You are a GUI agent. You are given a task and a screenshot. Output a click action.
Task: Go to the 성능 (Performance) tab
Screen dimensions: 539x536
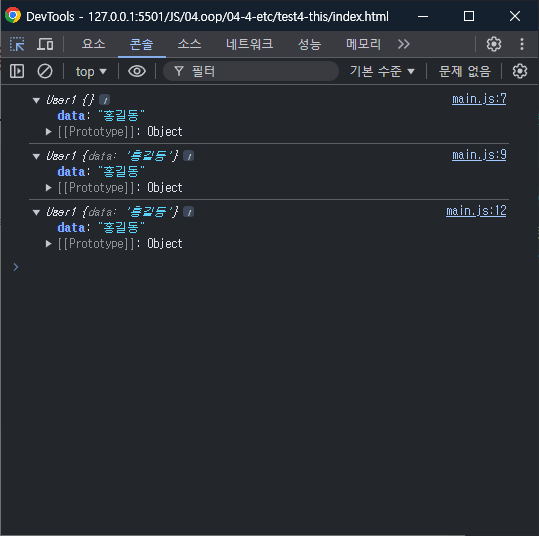(309, 44)
